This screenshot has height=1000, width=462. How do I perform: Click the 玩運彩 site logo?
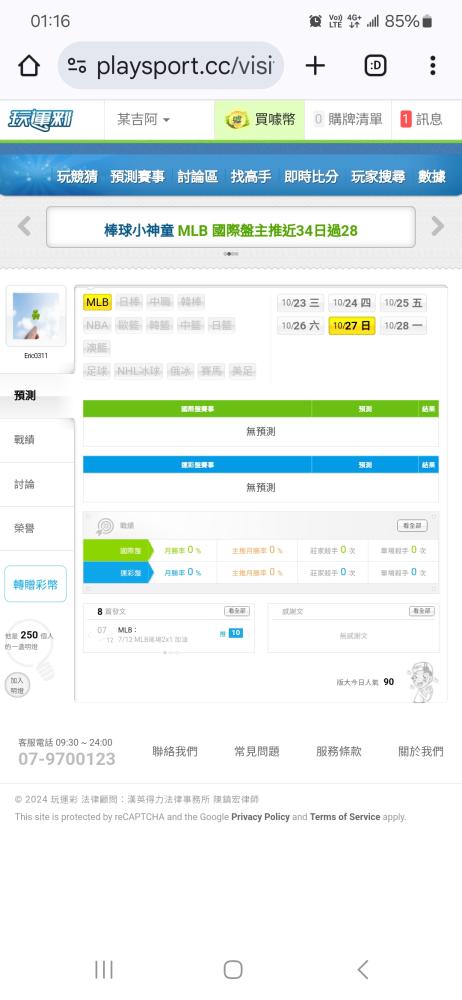click(x=41, y=119)
